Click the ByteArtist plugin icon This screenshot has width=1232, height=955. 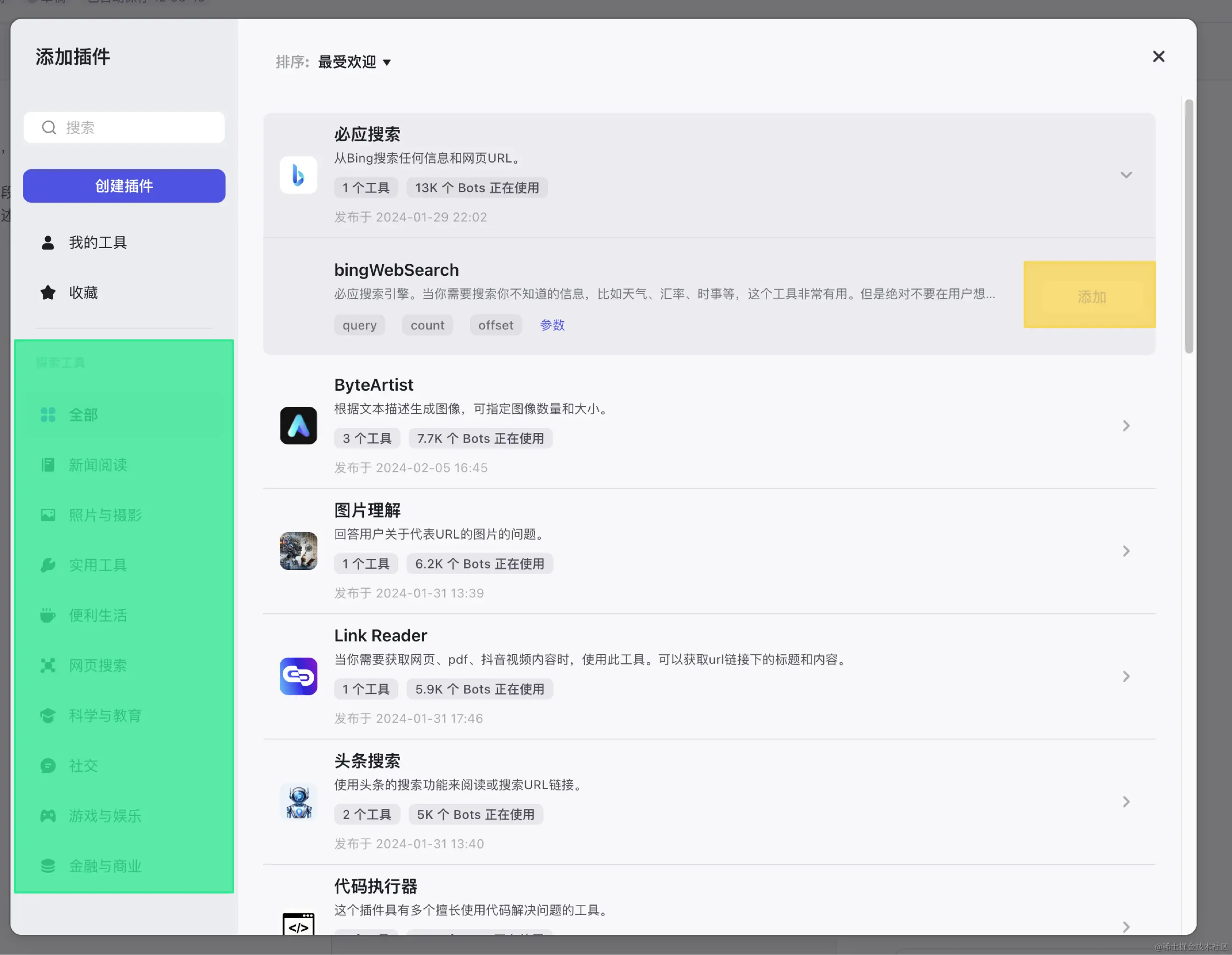[x=298, y=426]
